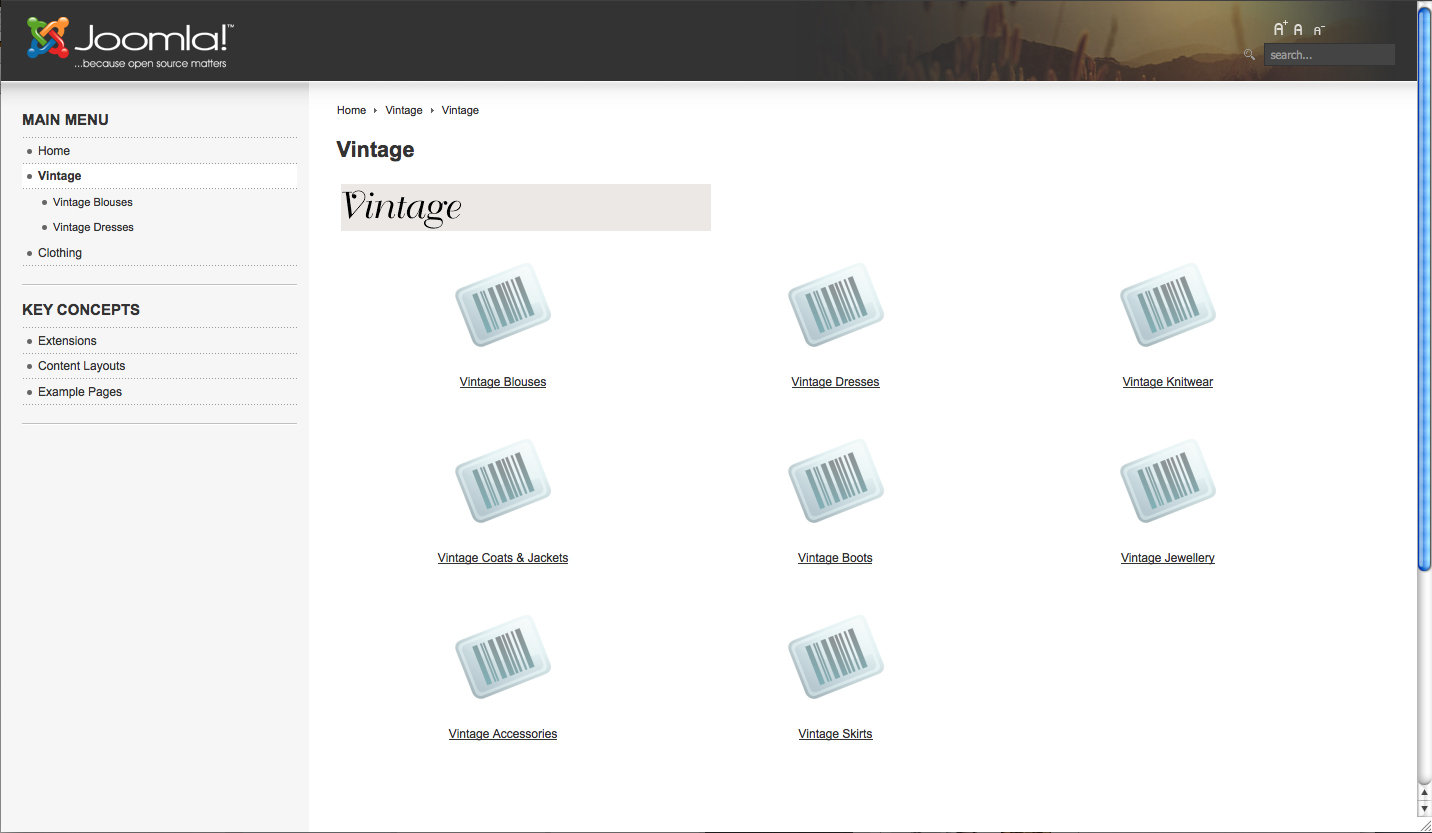
Task: Decrease font size with the A- icon
Action: tap(1318, 31)
